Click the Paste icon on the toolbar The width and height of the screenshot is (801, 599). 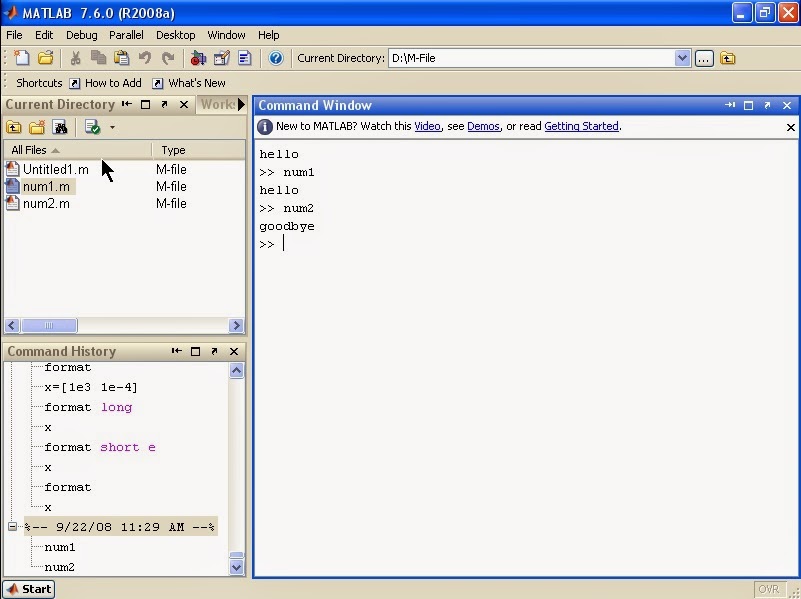coord(121,58)
